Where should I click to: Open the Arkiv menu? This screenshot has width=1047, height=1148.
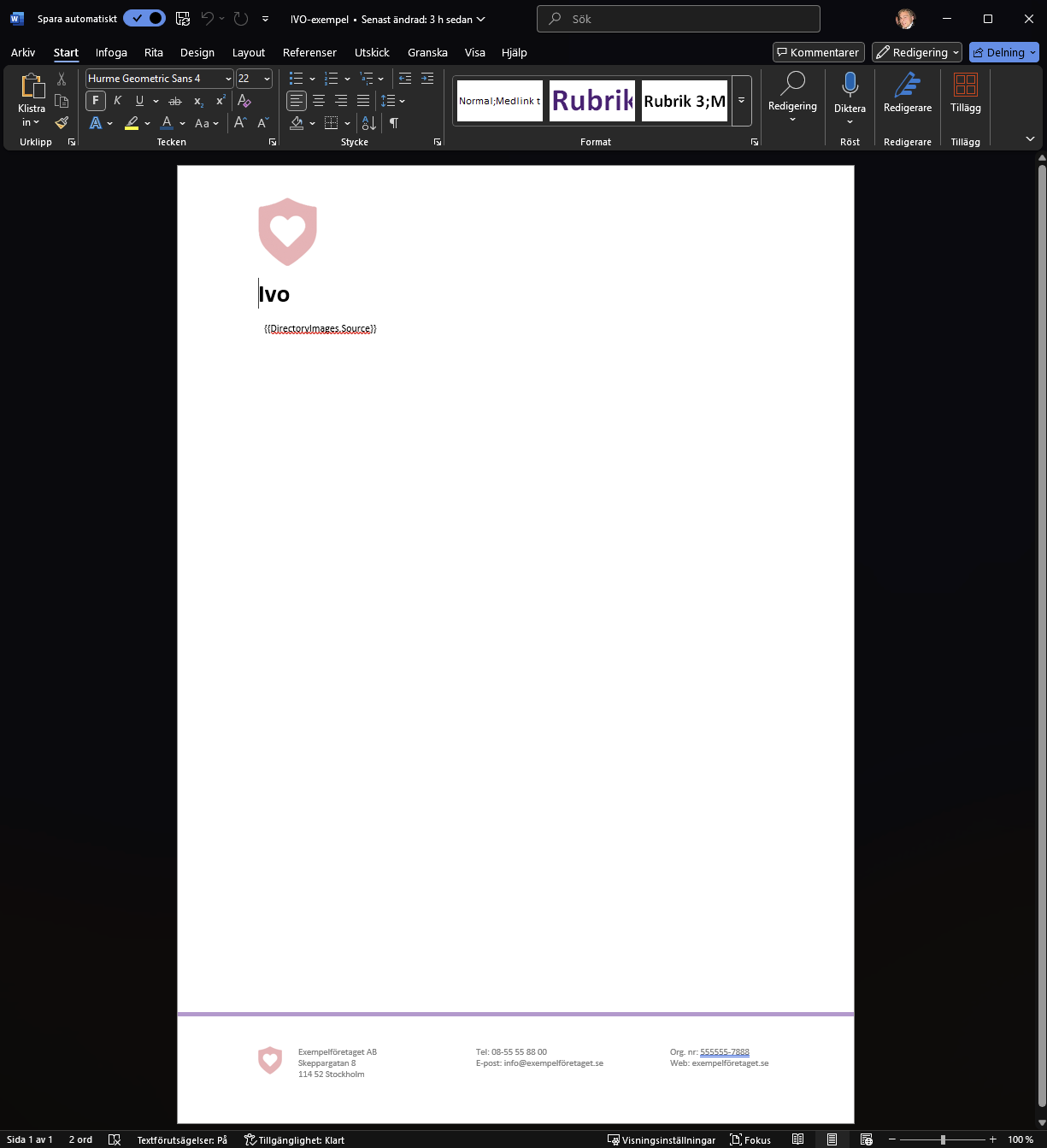23,52
